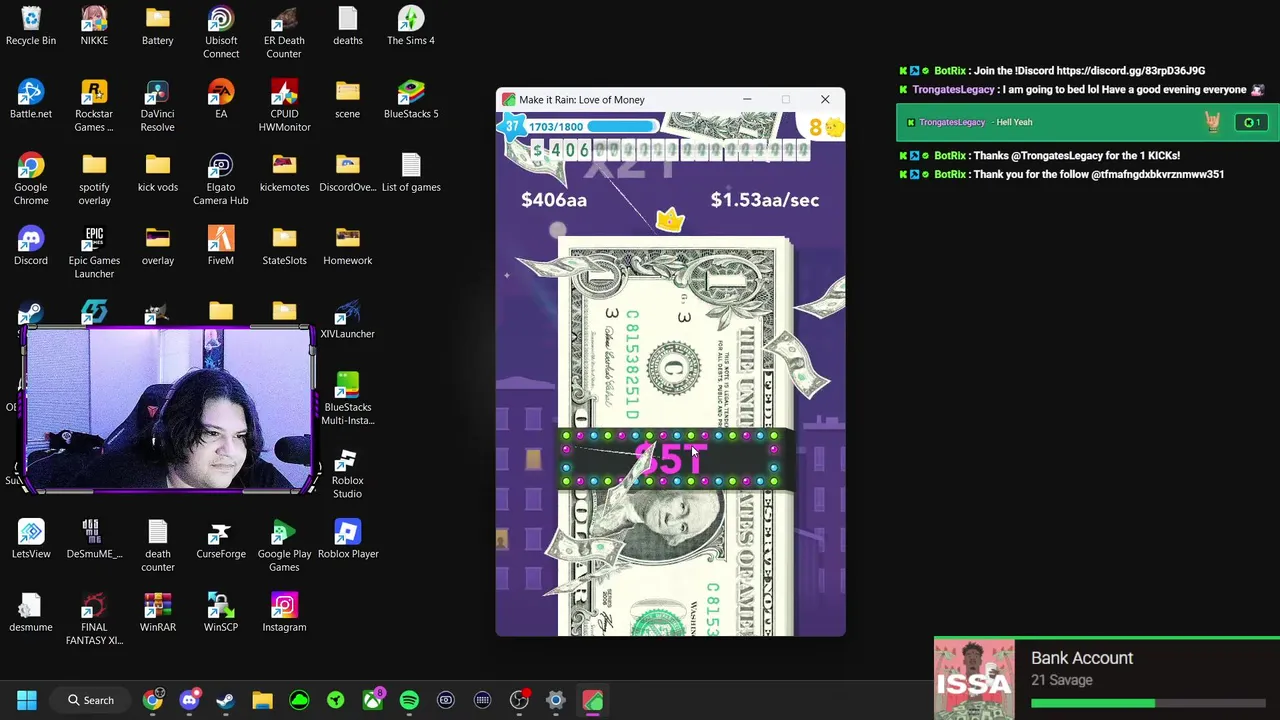Viewport: 1280px width, 720px height.
Task: Open File Explorer from the taskbar
Action: pyautogui.click(x=262, y=700)
